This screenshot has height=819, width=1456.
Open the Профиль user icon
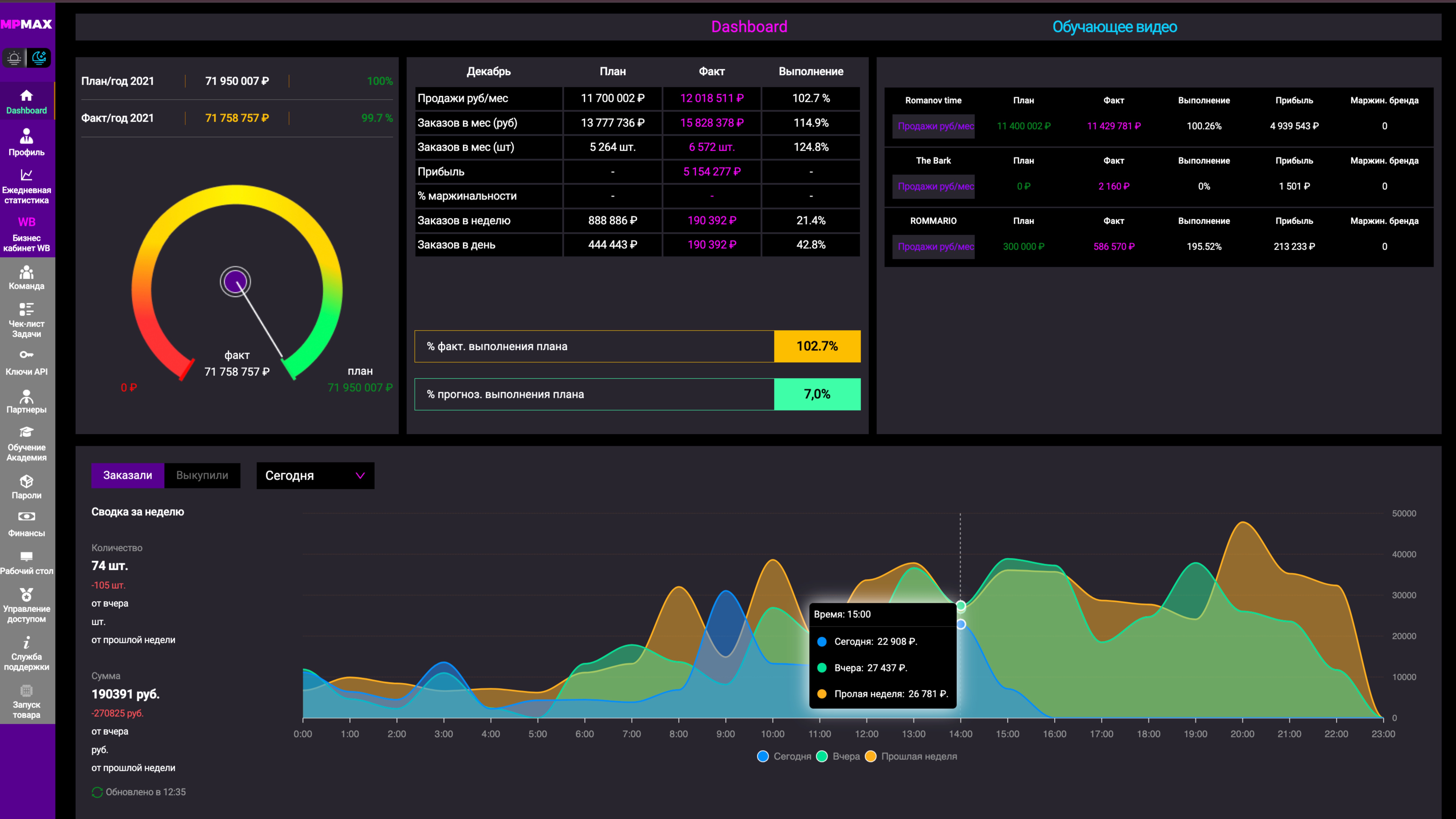[27, 136]
